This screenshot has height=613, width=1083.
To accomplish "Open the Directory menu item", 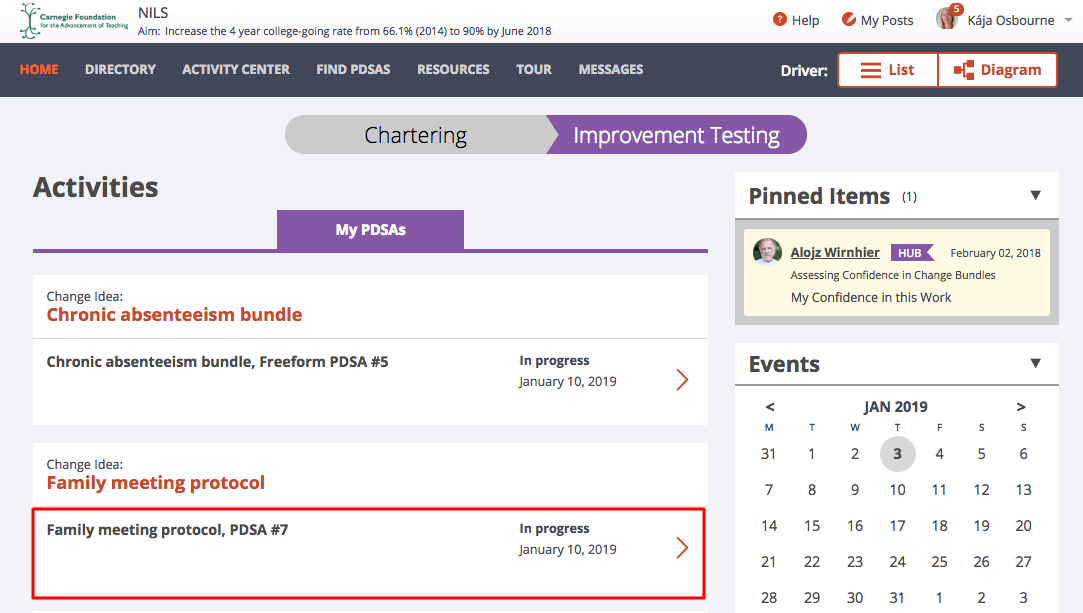I will point(120,70).
